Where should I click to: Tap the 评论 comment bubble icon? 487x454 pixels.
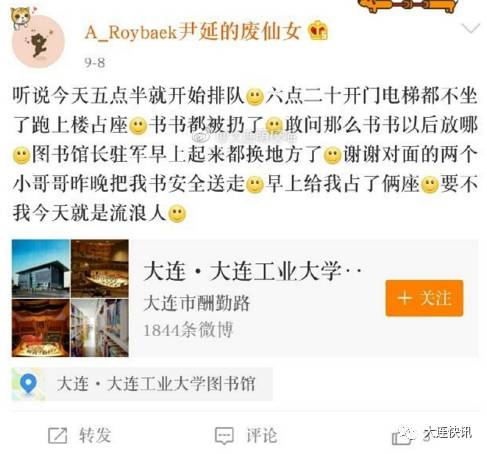tap(224, 435)
